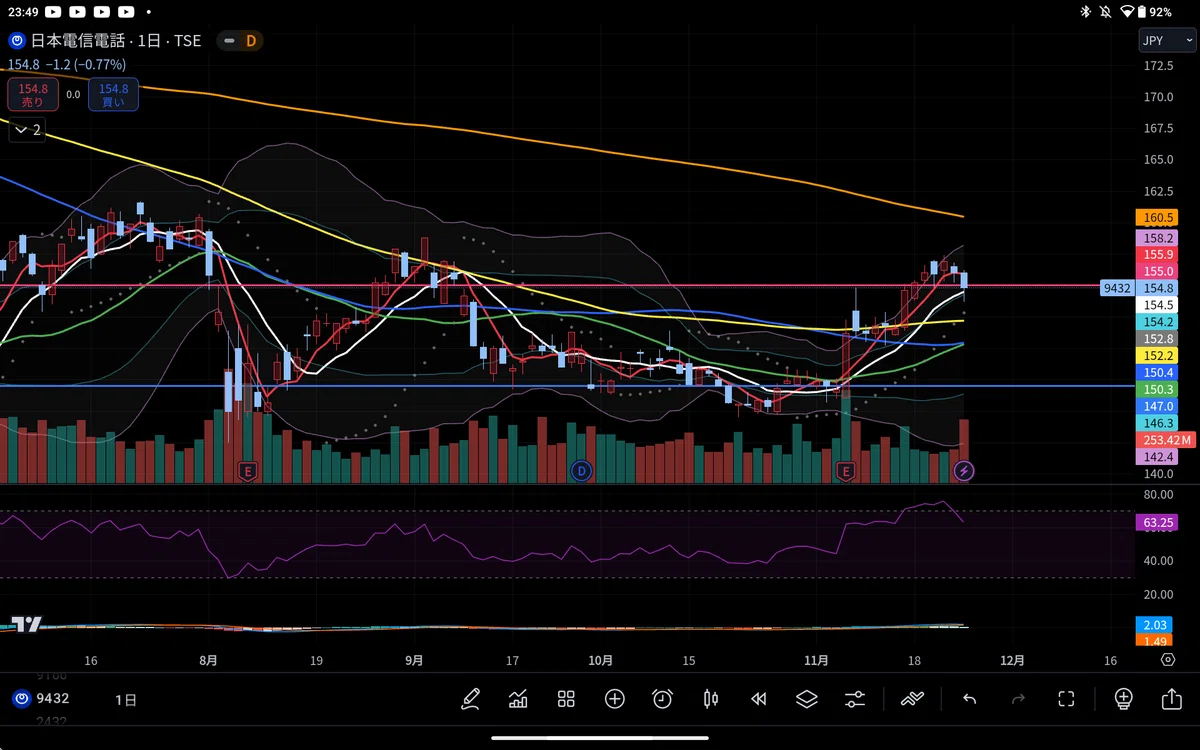This screenshot has width=1200, height=750.
Task: Tap the dividend D marker on chart
Action: click(x=582, y=469)
